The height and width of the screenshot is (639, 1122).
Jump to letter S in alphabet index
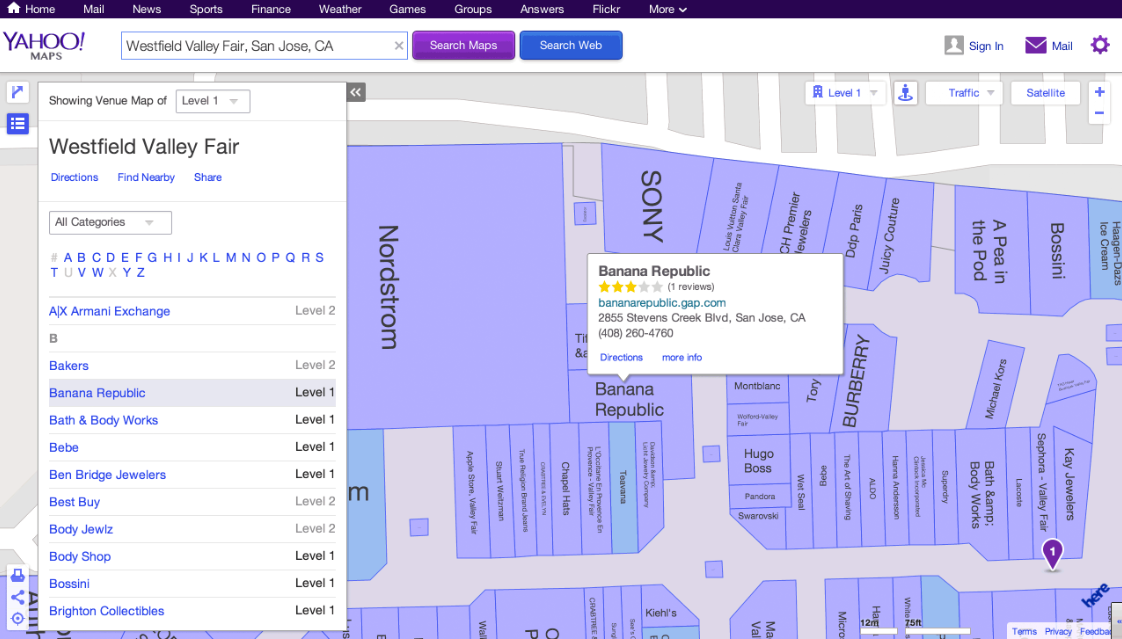click(319, 258)
